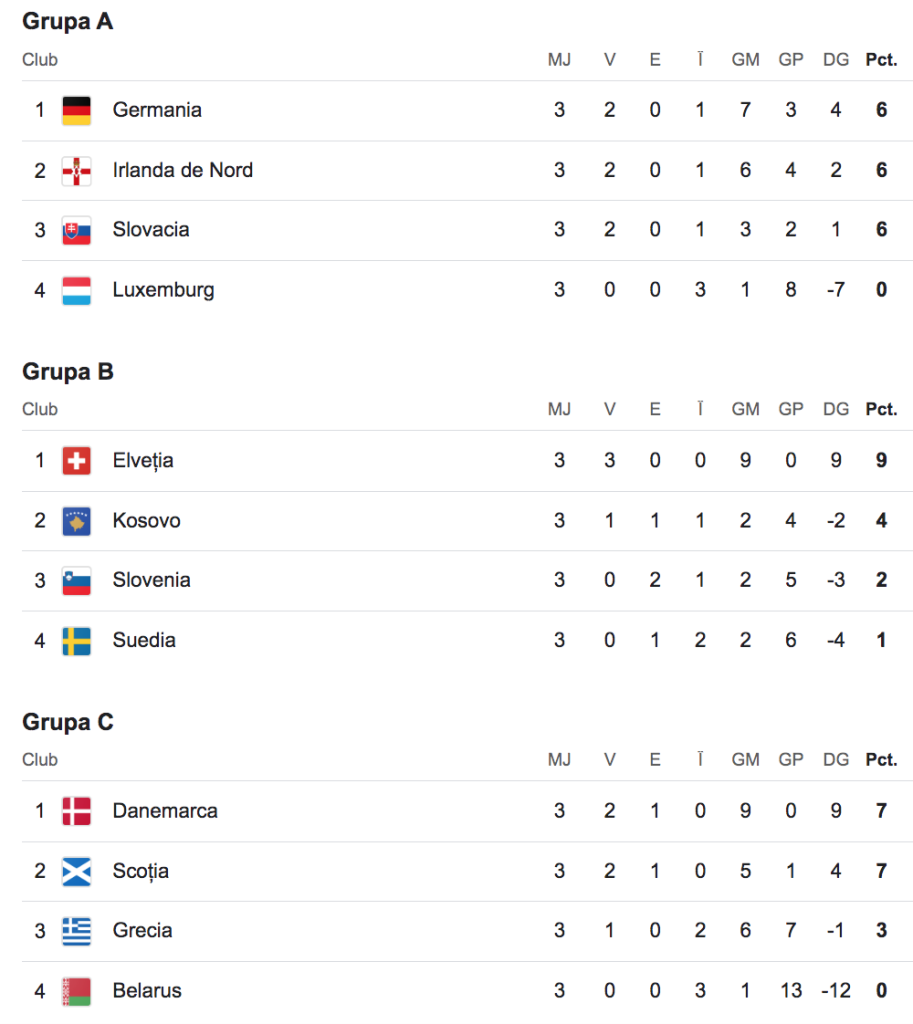Select the Elveția team name
Viewport: 913px width, 1024px height.
point(143,461)
